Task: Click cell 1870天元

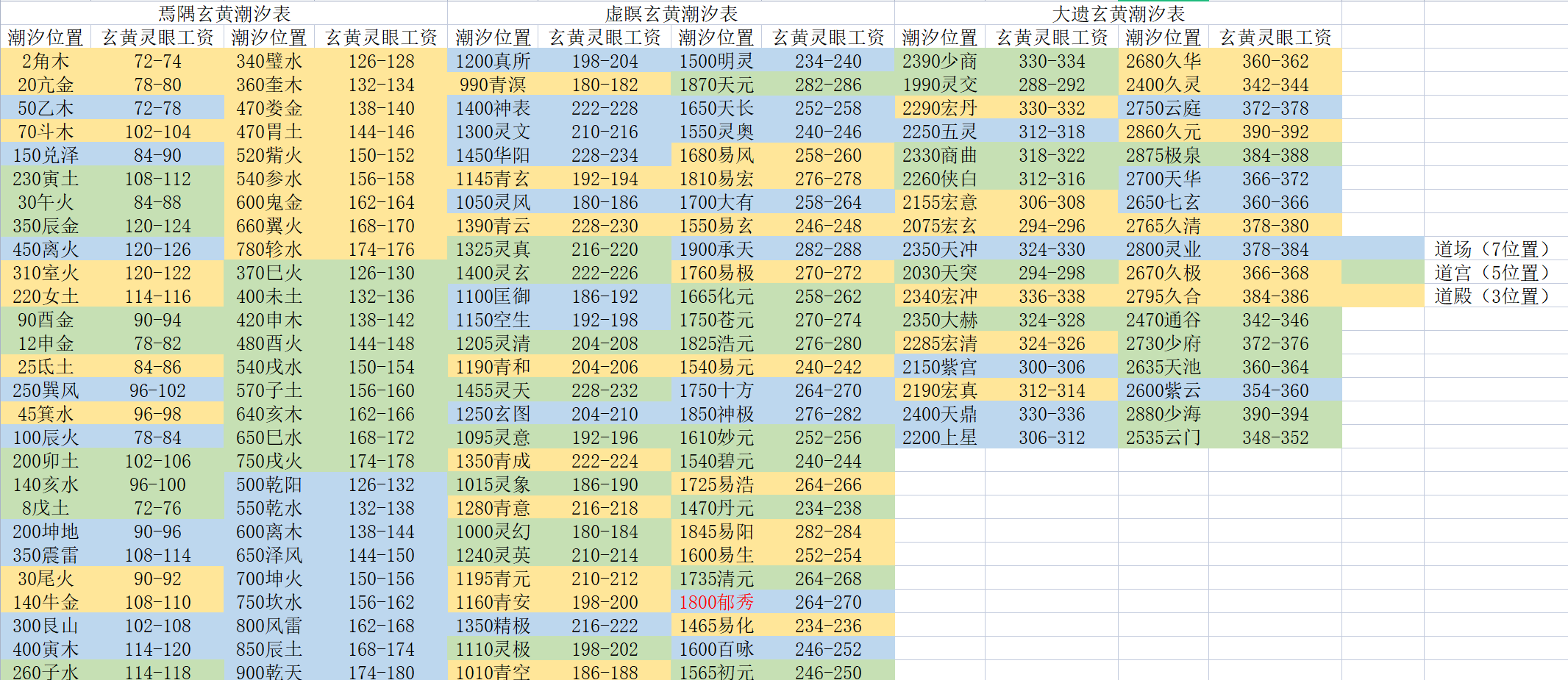Action: 716,84
